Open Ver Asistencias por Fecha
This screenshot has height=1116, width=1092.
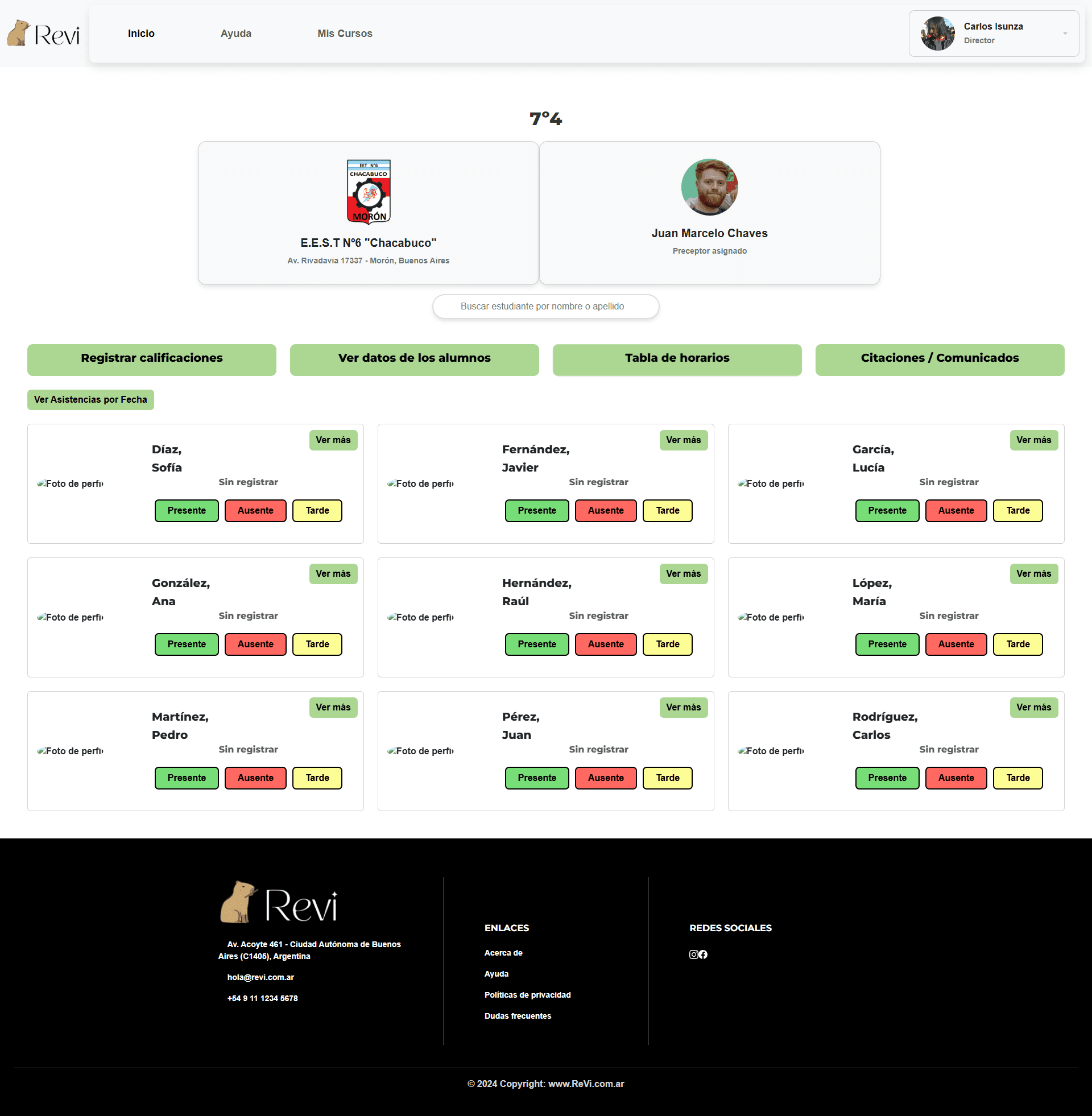coord(90,400)
